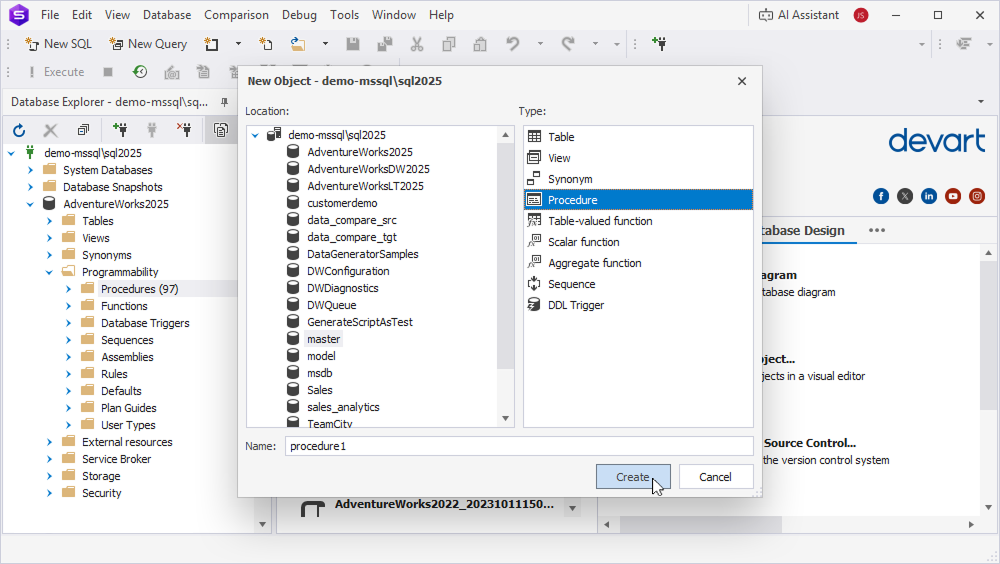Expand the Tables folder
Image resolution: width=1000 pixels, height=564 pixels.
coord(49,221)
